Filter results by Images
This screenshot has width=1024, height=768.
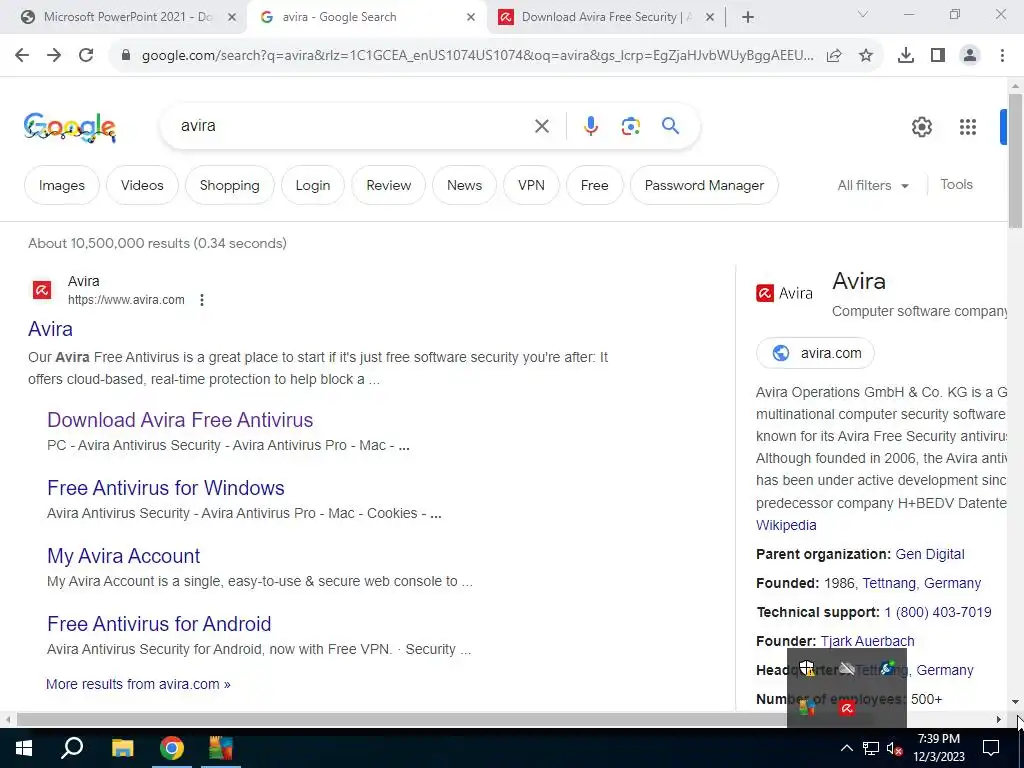(62, 185)
